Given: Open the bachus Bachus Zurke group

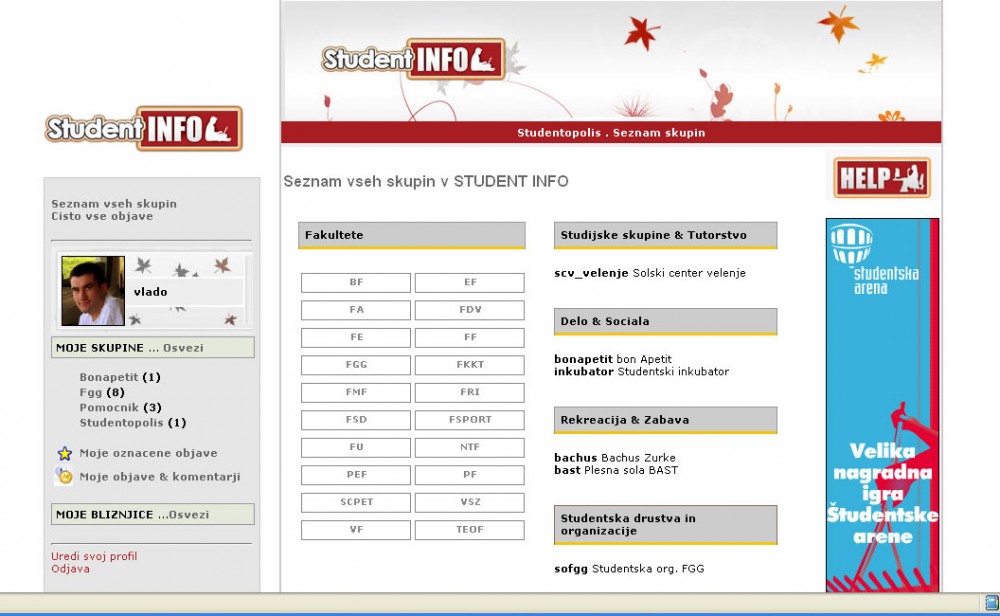Looking at the screenshot, I should pos(575,458).
